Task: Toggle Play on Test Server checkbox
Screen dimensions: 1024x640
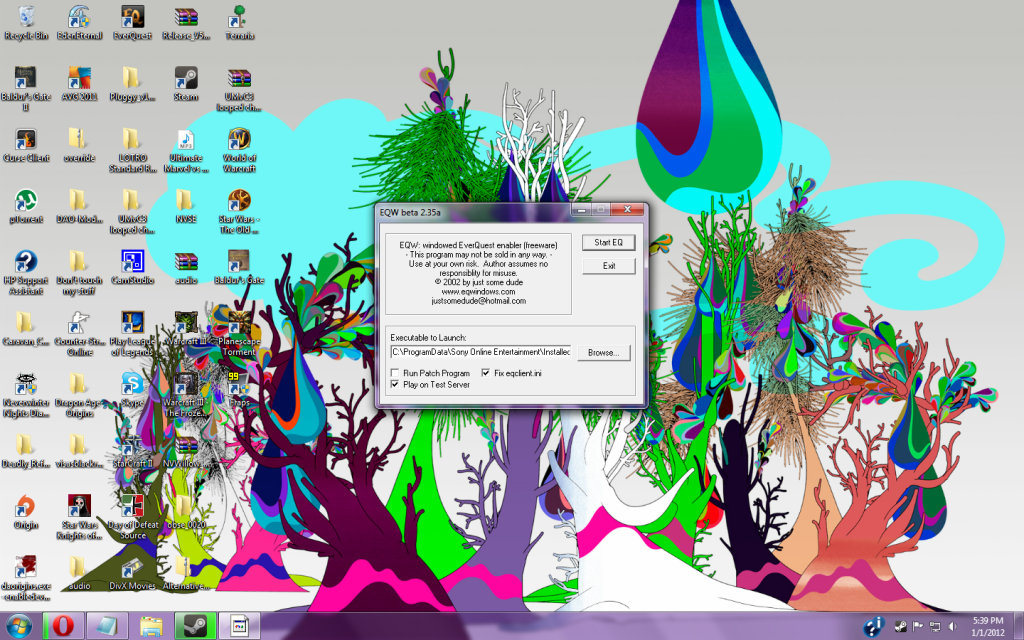Action: pyautogui.click(x=395, y=385)
